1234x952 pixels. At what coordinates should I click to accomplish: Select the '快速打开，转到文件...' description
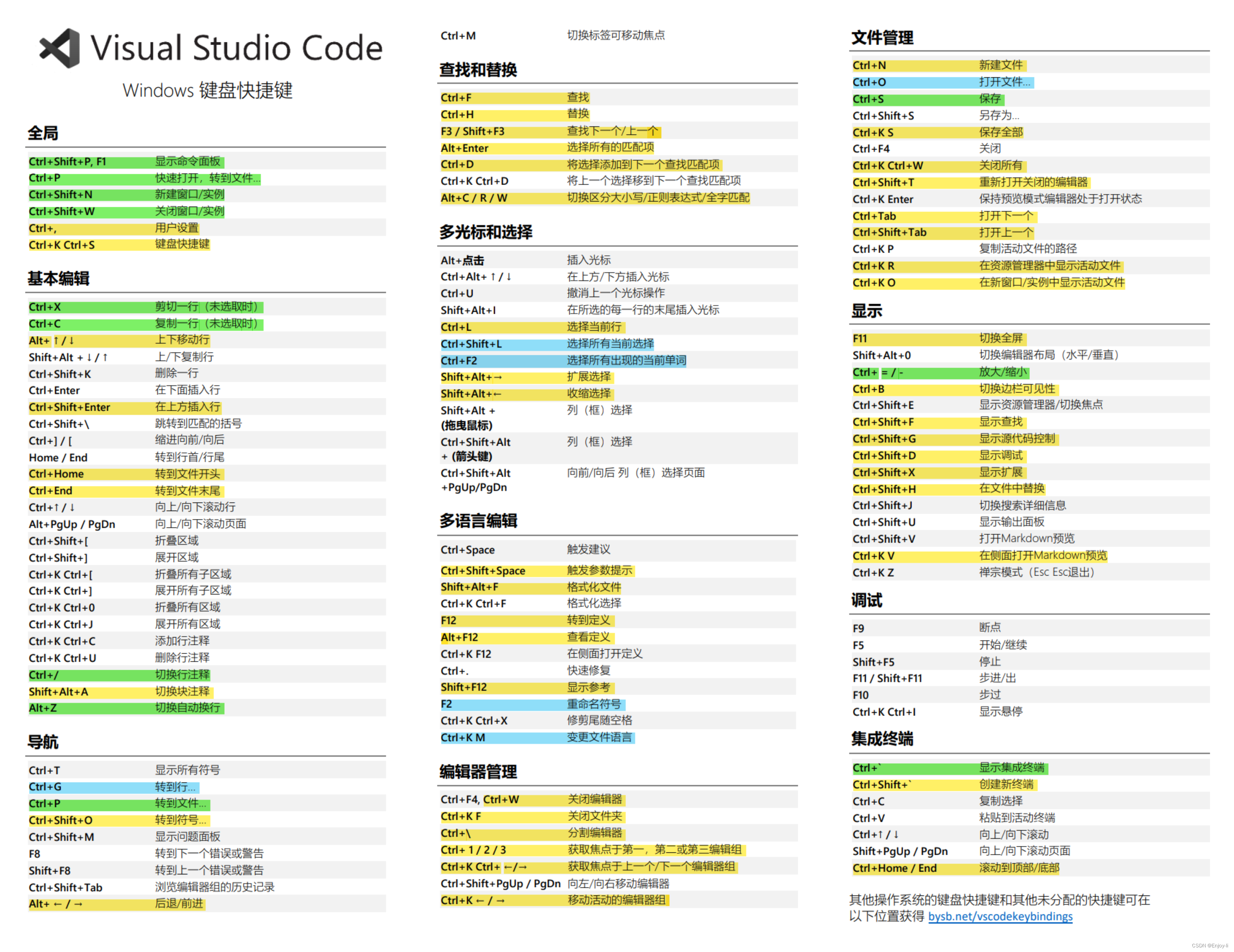[x=207, y=178]
